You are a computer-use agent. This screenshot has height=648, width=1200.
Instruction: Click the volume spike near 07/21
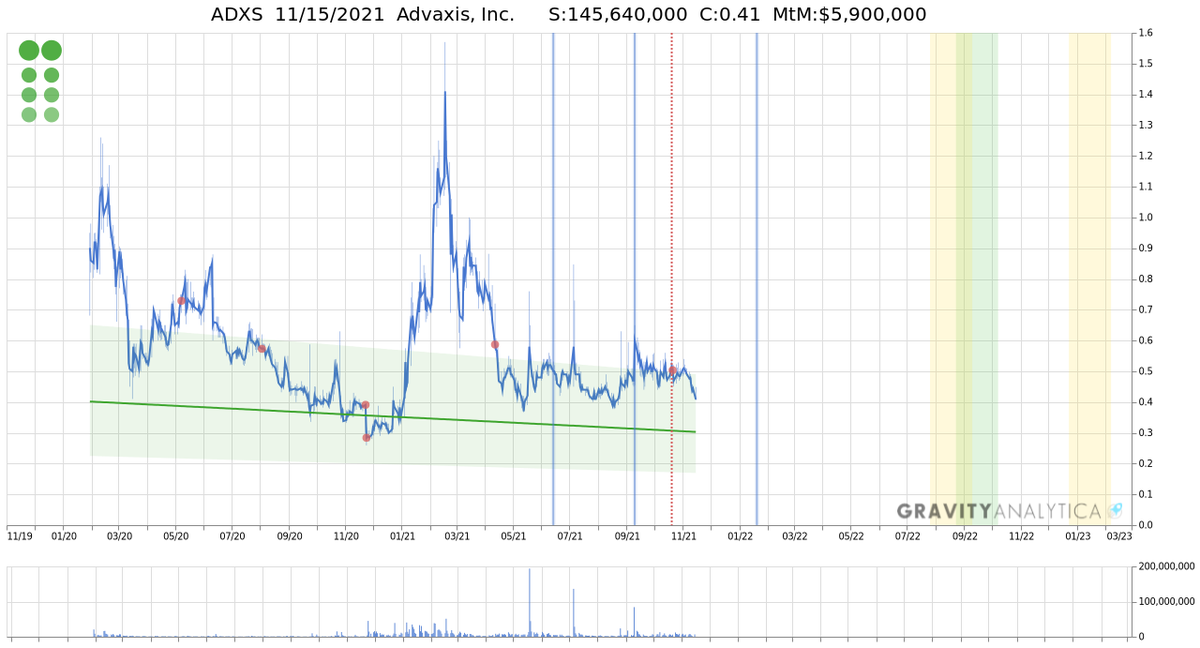pyautogui.click(x=574, y=612)
